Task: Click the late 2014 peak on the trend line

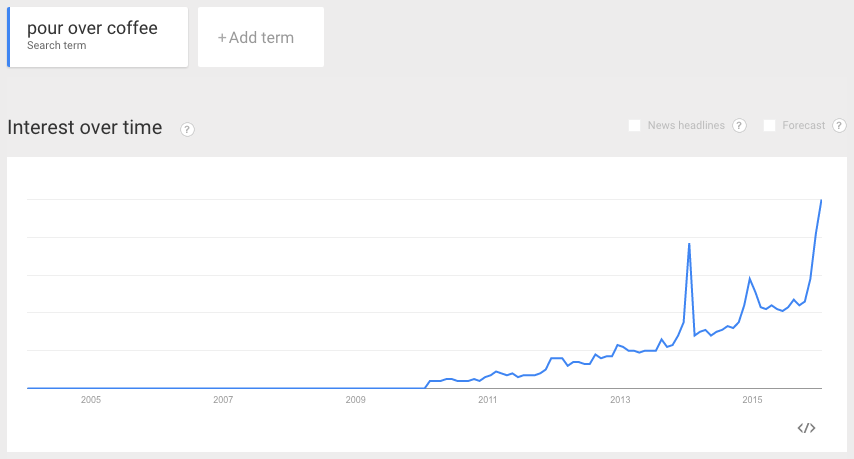Action: click(x=750, y=278)
